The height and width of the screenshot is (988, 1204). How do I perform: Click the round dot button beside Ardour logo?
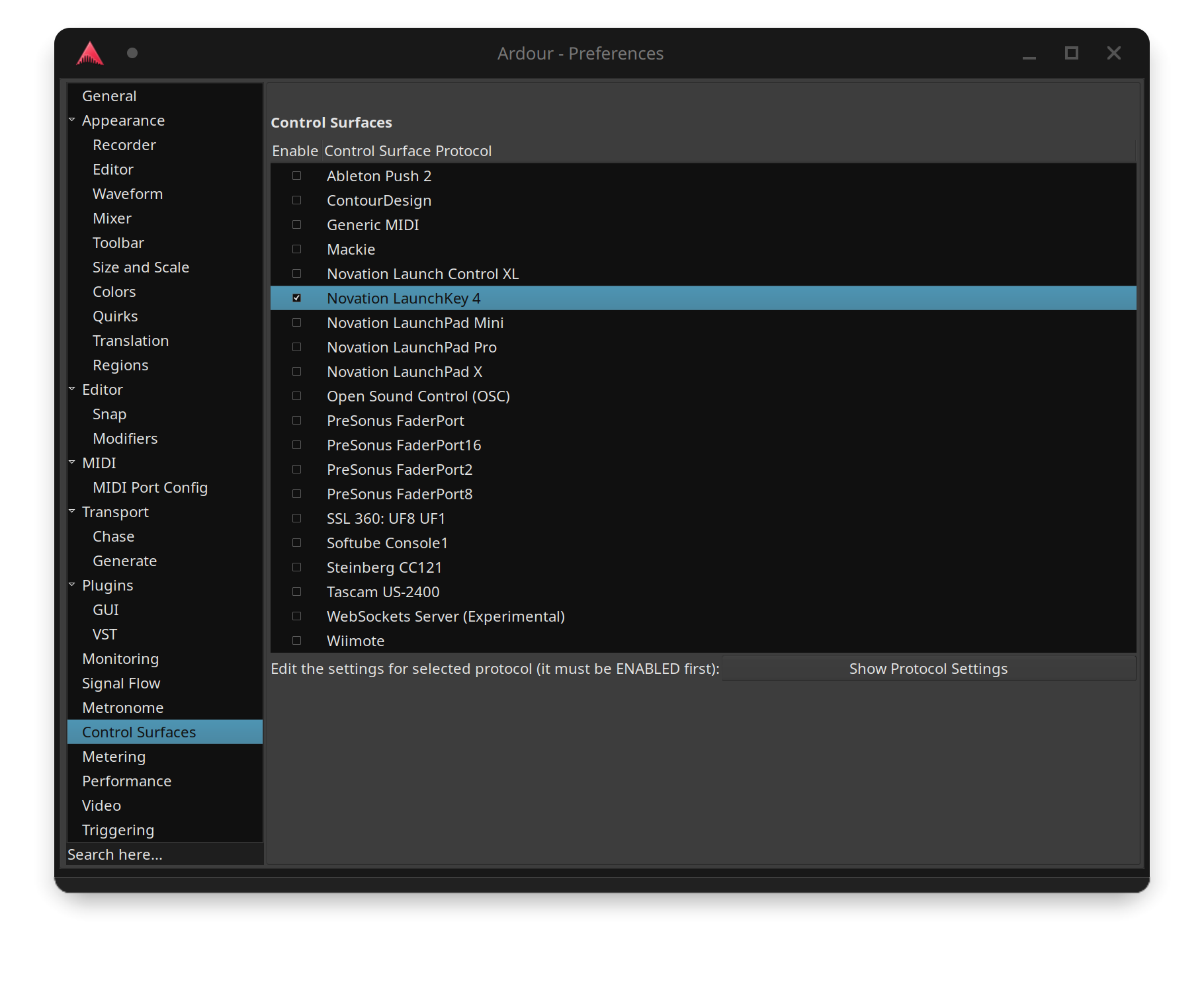click(x=132, y=53)
